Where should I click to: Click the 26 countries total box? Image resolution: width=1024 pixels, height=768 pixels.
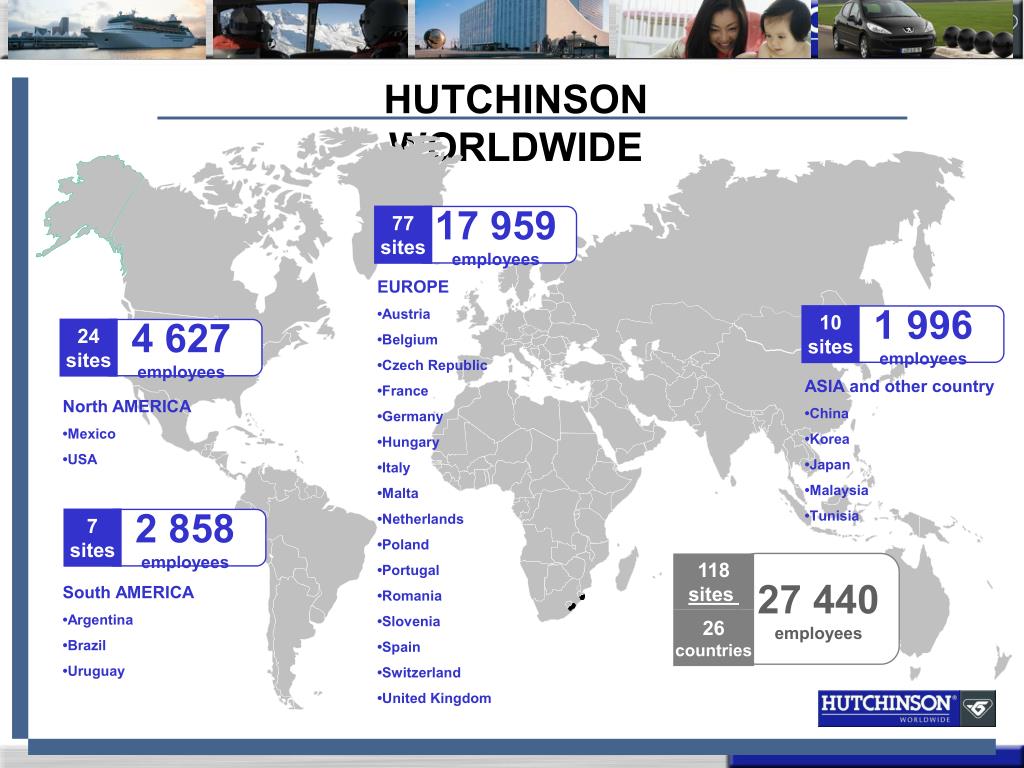[713, 638]
